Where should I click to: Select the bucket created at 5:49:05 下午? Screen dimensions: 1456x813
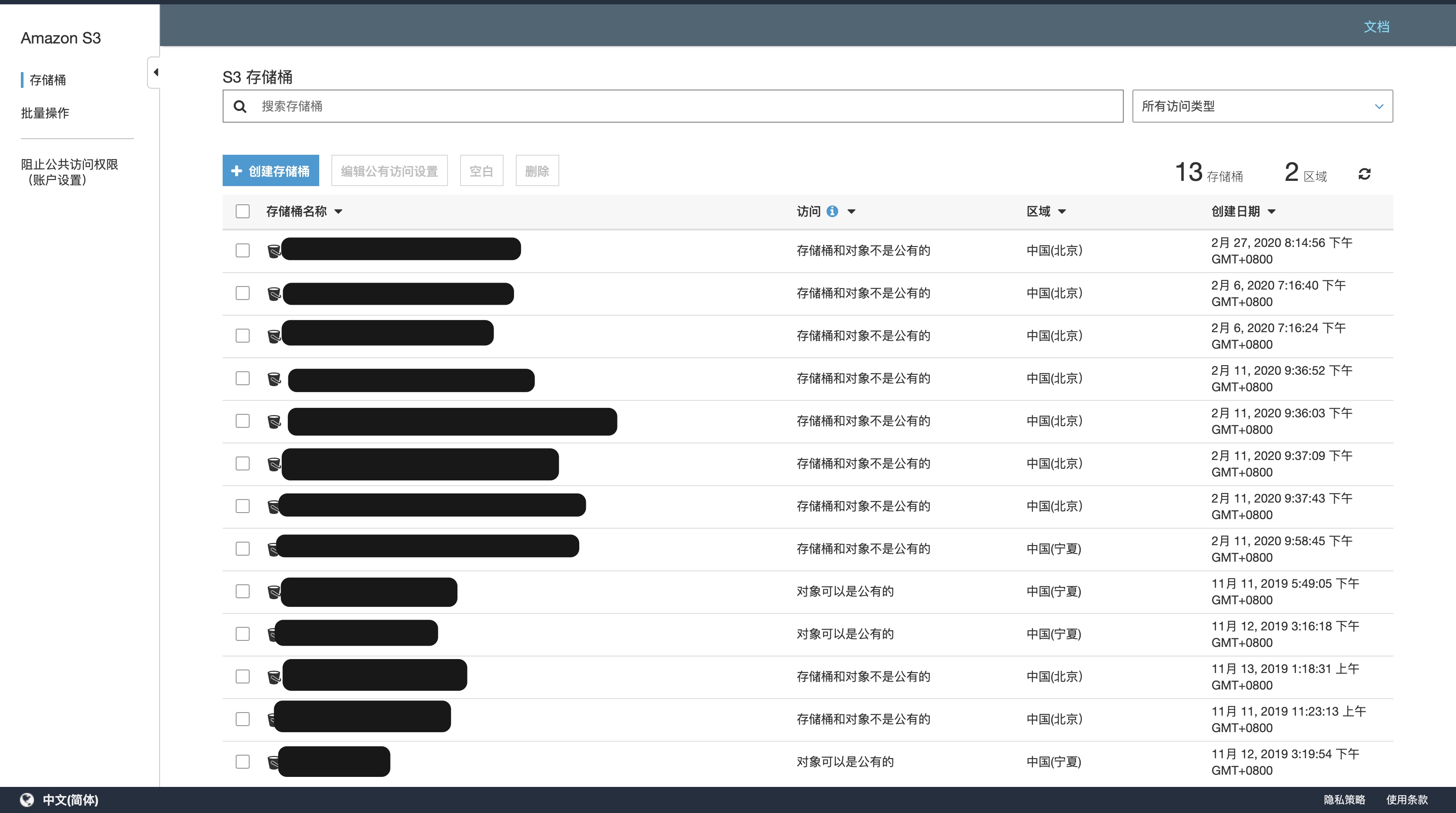(x=243, y=591)
